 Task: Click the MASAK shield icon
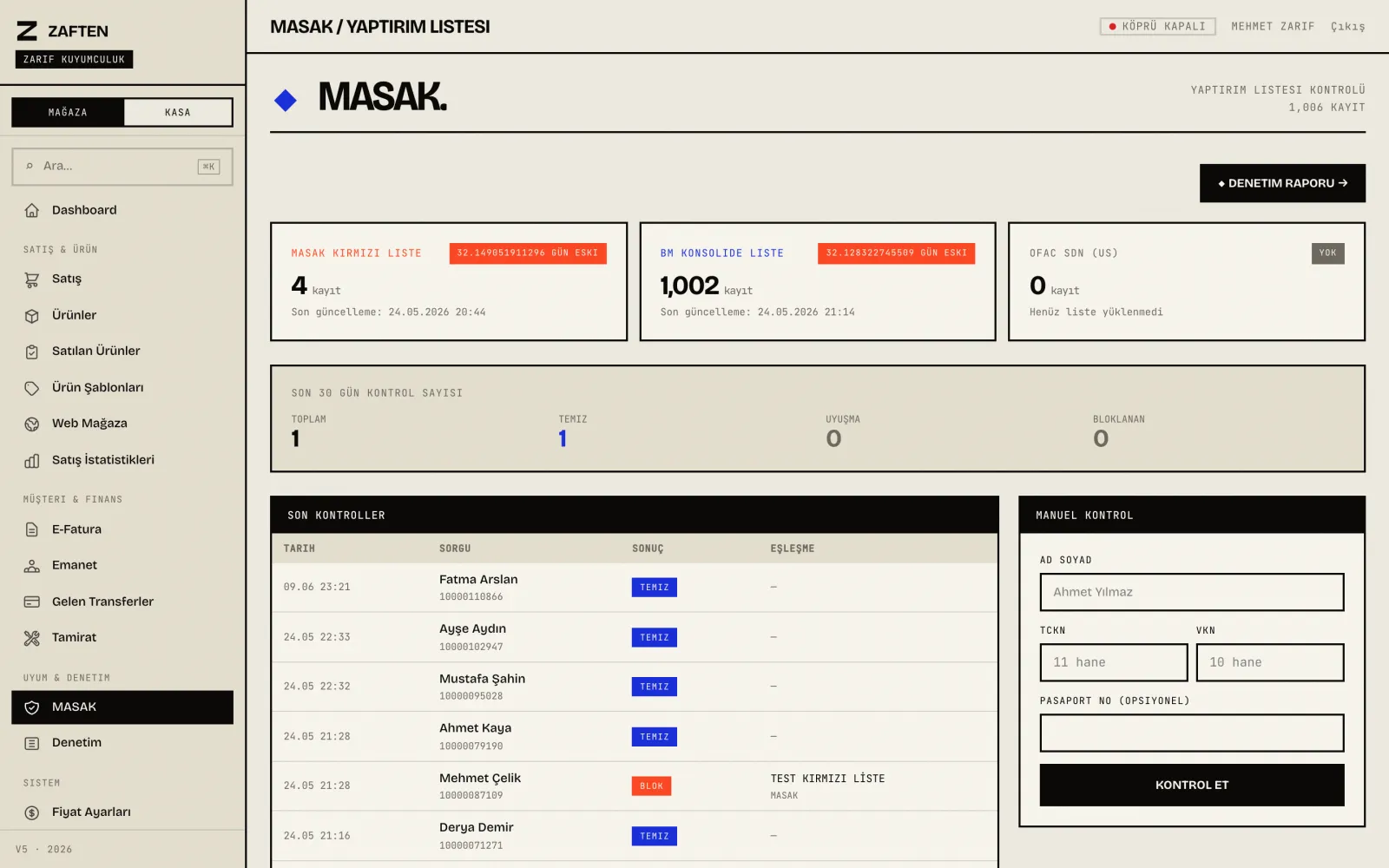click(x=32, y=707)
